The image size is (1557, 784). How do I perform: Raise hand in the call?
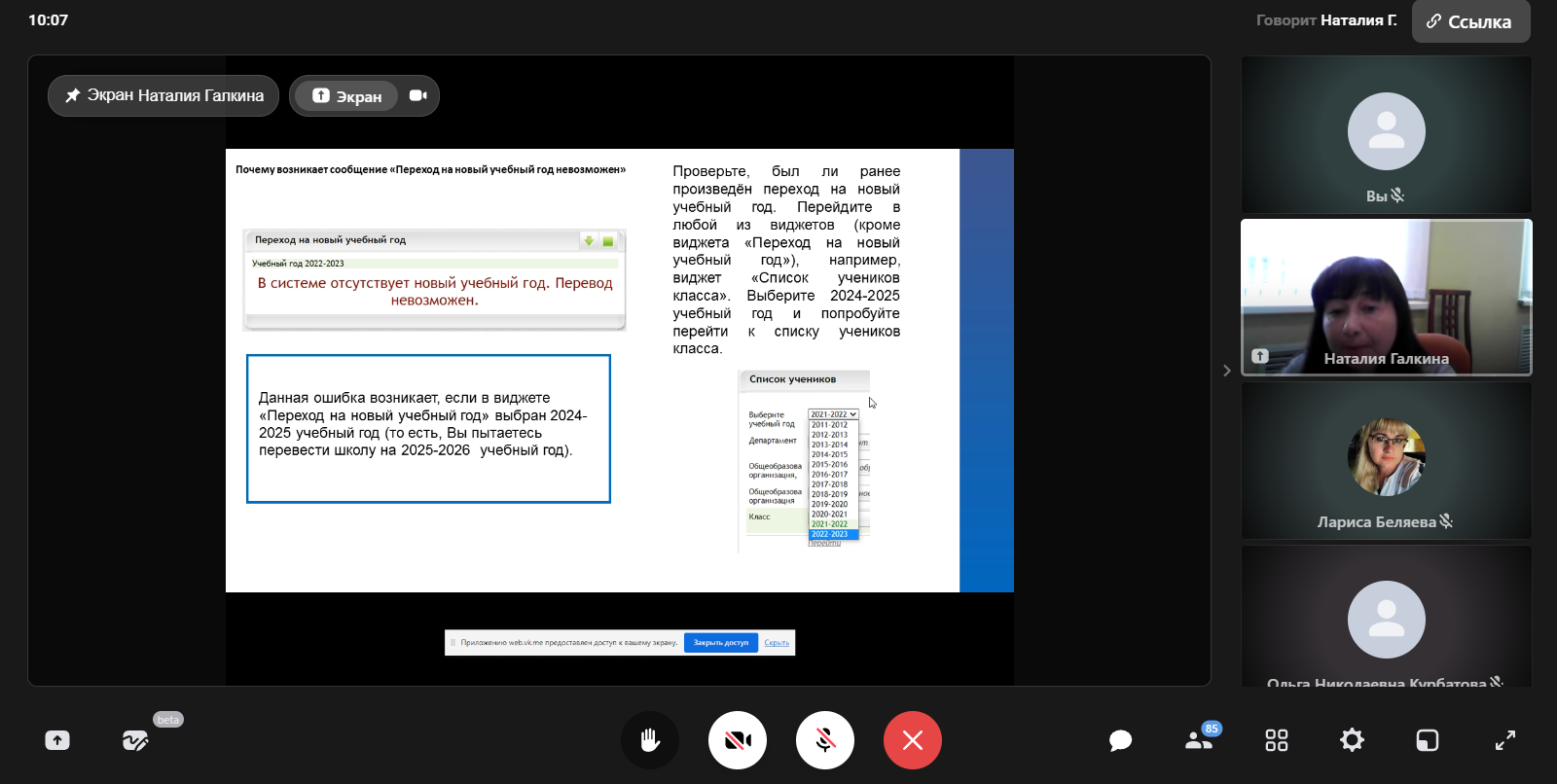650,740
